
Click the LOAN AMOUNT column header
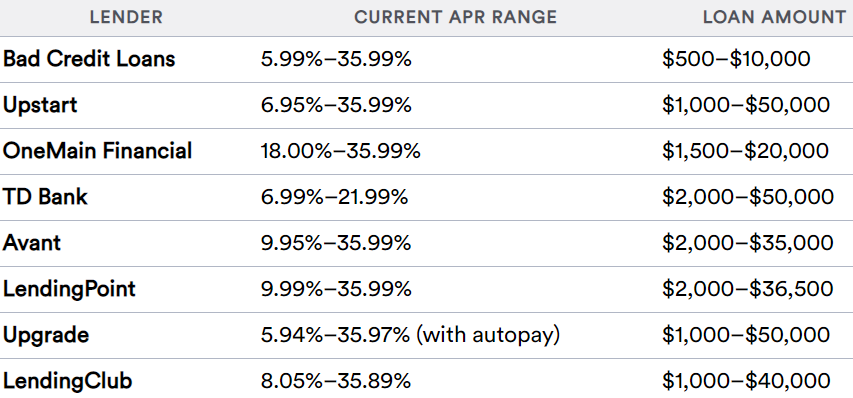pyautogui.click(x=774, y=17)
